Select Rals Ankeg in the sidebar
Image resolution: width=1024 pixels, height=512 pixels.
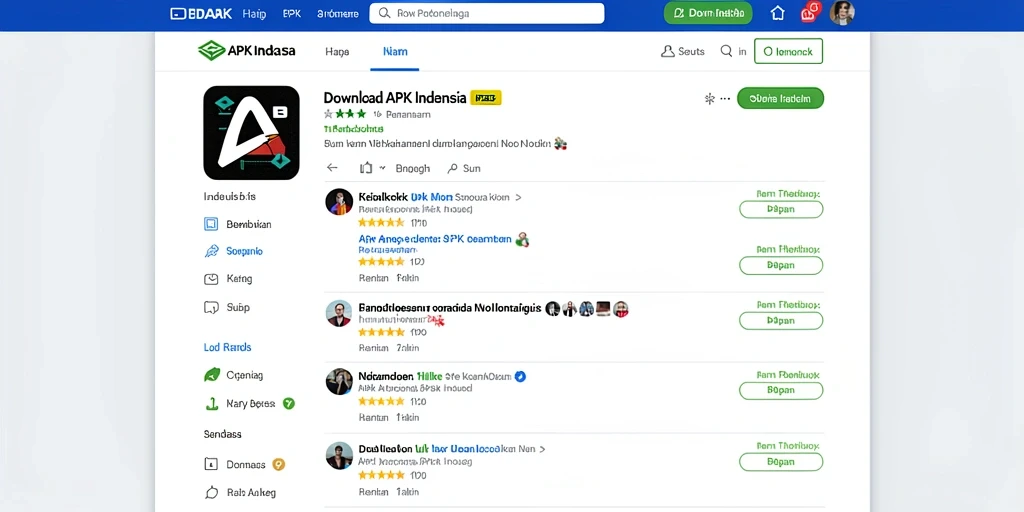point(240,492)
